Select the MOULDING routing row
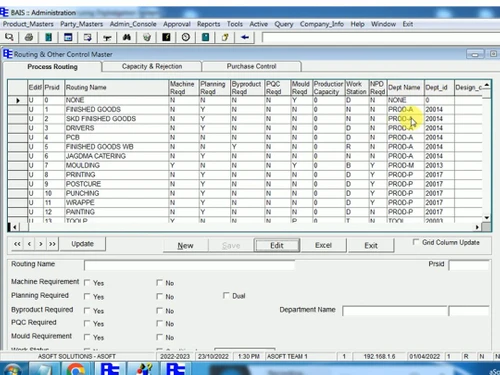The image size is (500, 375). pos(245,166)
